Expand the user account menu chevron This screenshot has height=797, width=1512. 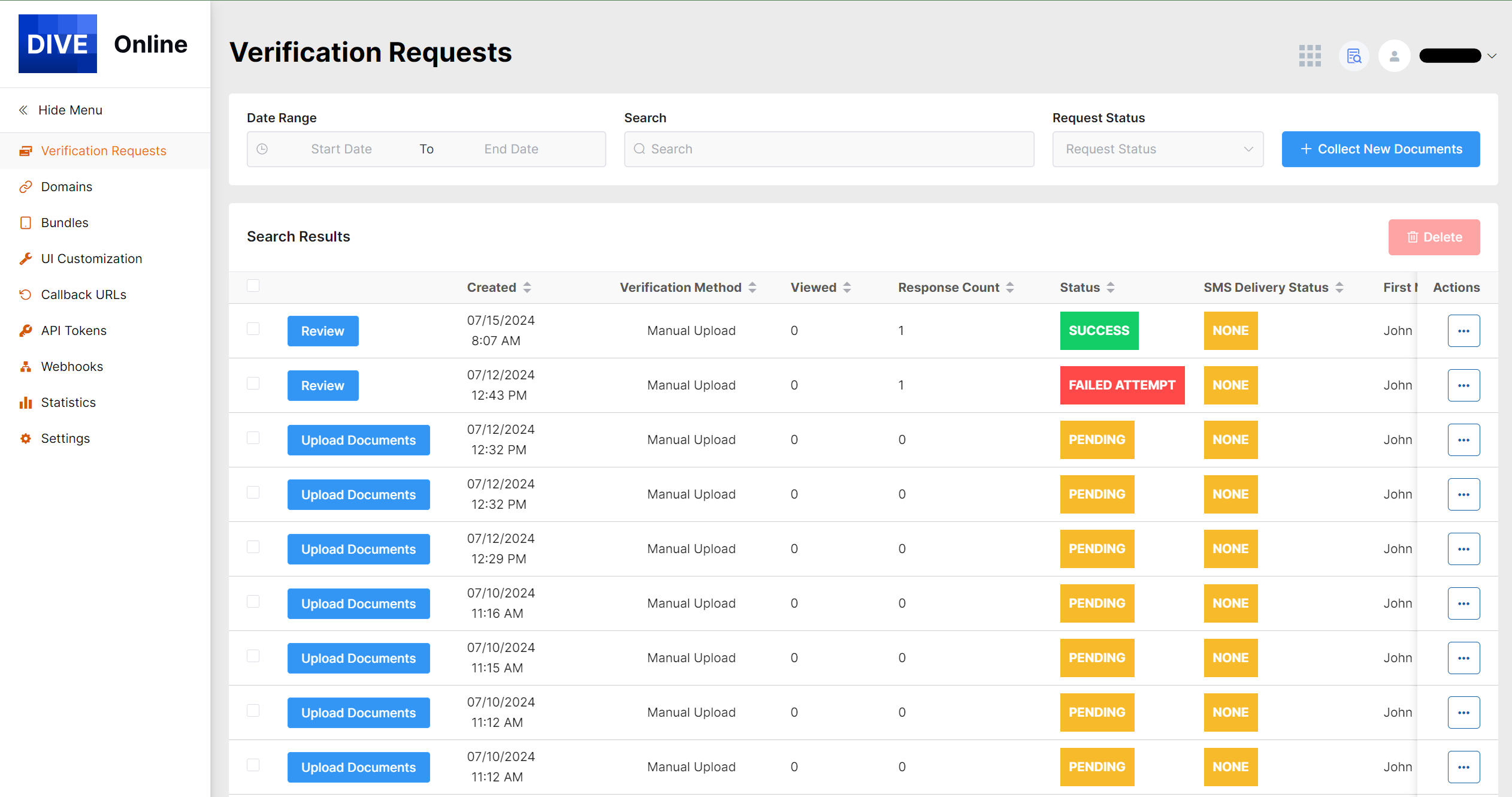(x=1492, y=56)
